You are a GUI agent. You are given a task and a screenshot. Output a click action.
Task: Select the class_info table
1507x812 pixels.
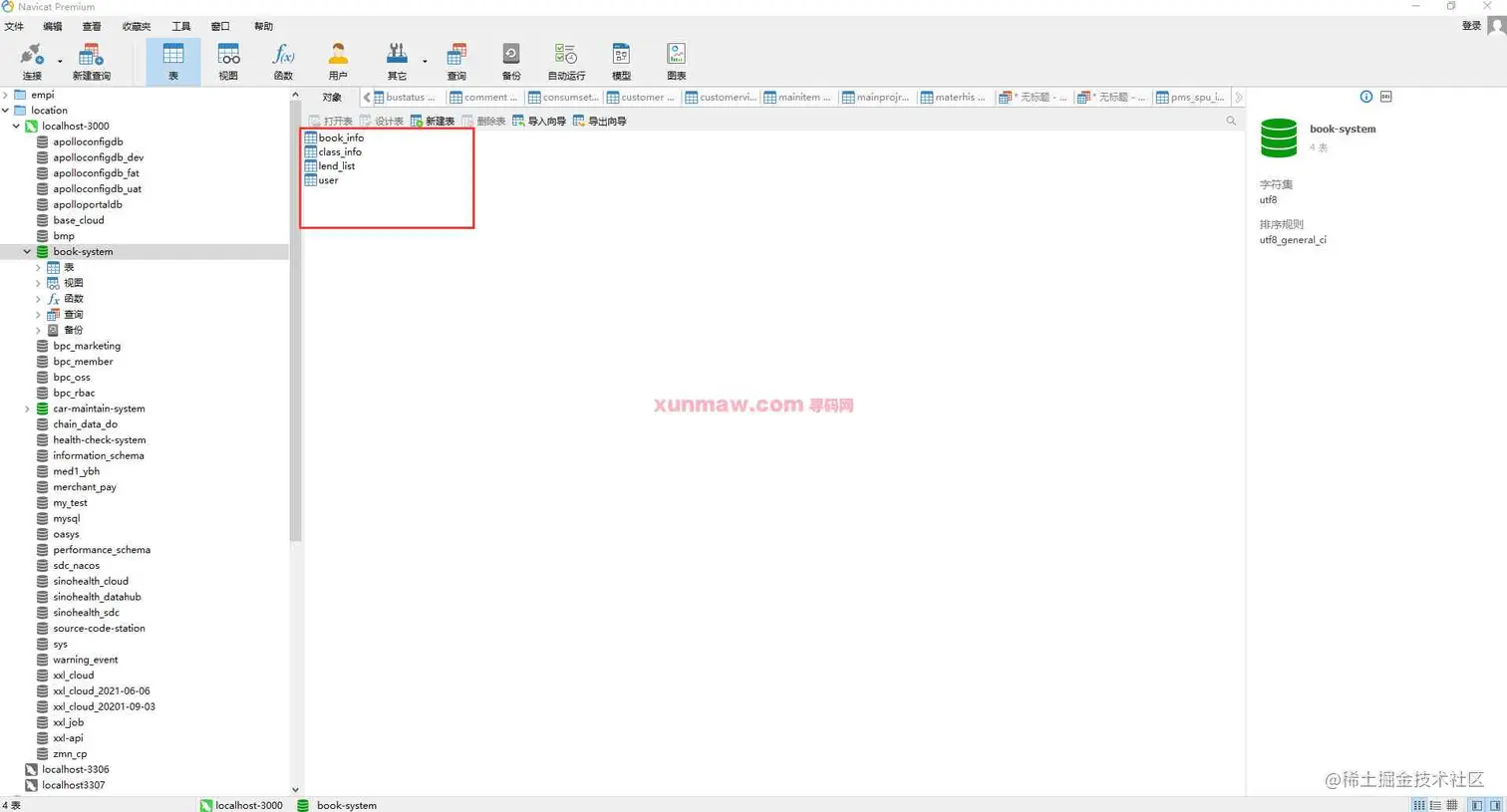pyautogui.click(x=333, y=152)
